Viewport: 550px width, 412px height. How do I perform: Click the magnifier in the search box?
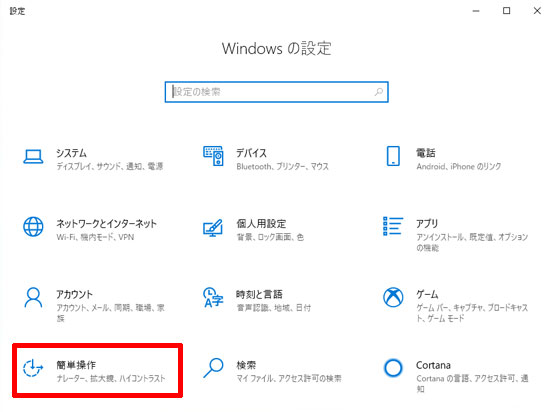coord(379,92)
